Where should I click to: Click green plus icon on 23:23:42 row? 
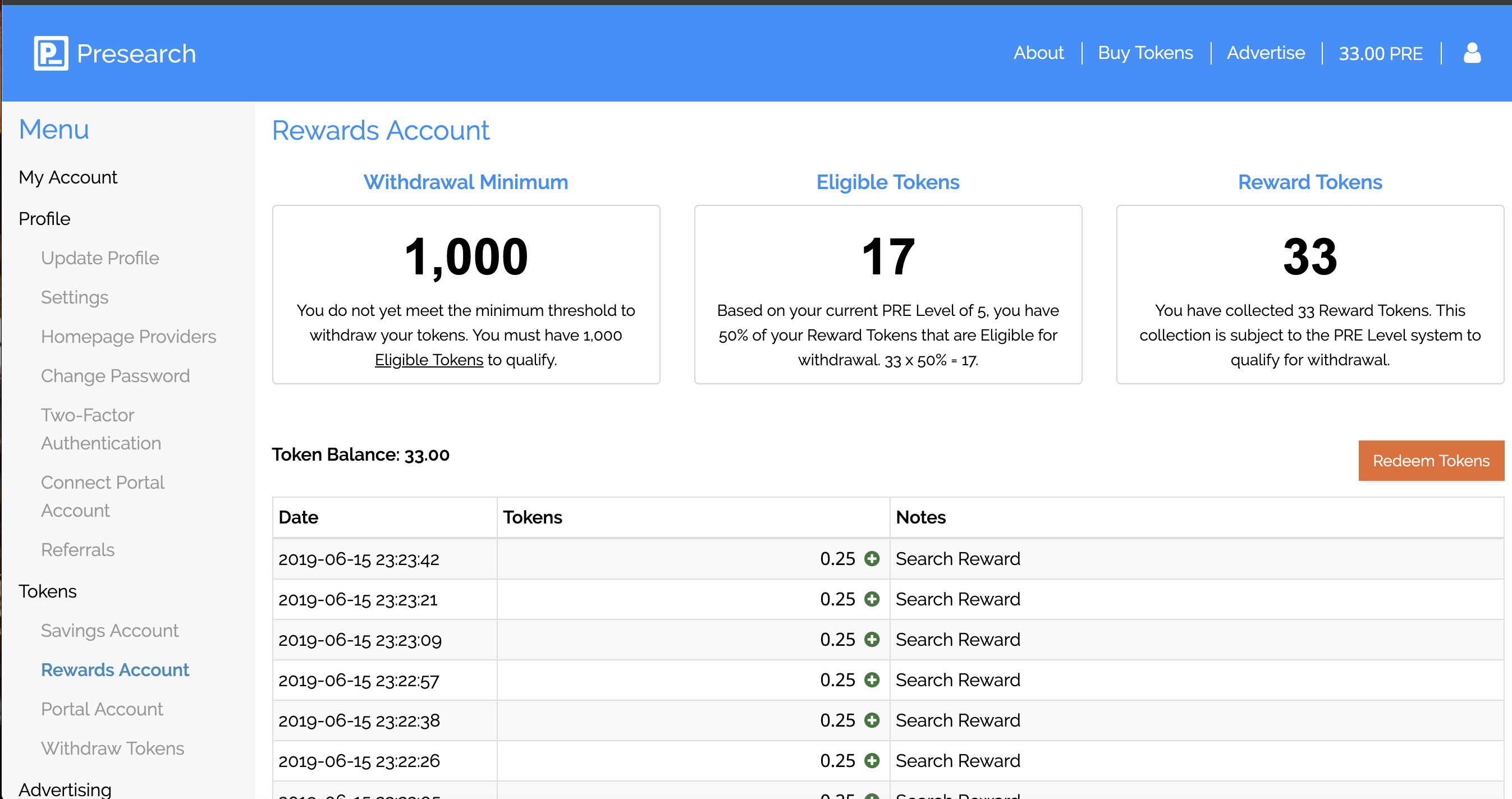pyautogui.click(x=872, y=558)
